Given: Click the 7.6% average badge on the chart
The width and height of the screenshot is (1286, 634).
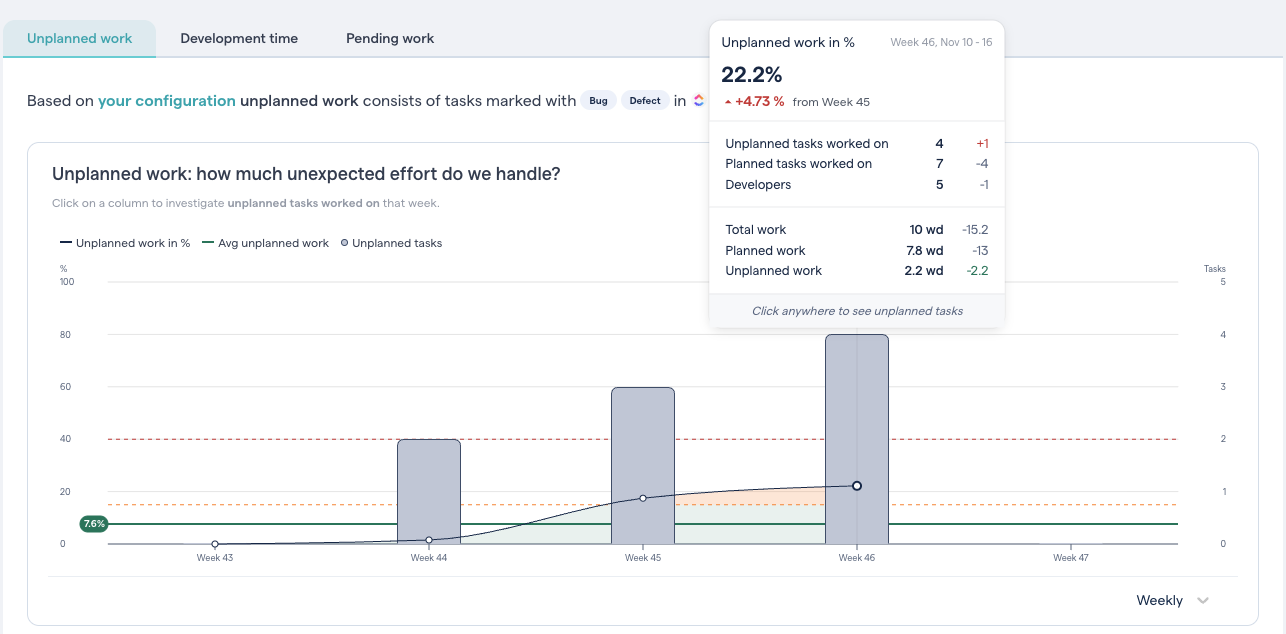Looking at the screenshot, I should click(93, 522).
